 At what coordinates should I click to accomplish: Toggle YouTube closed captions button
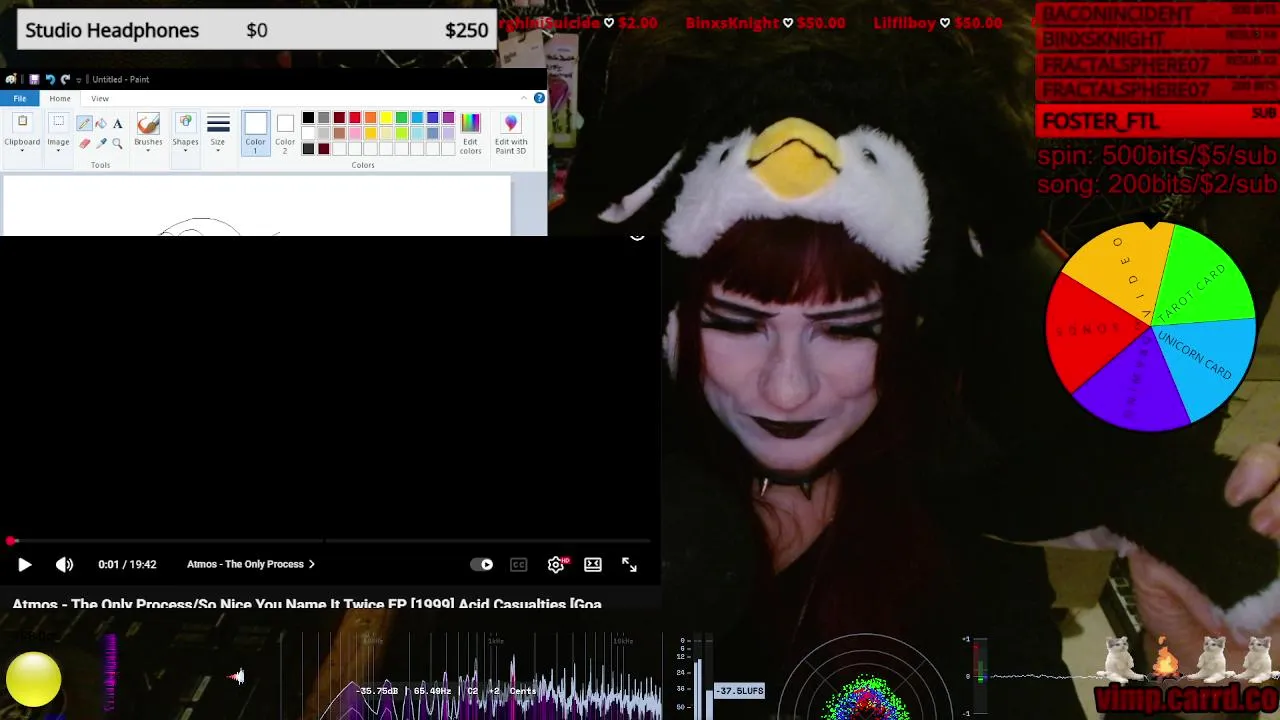(x=518, y=564)
